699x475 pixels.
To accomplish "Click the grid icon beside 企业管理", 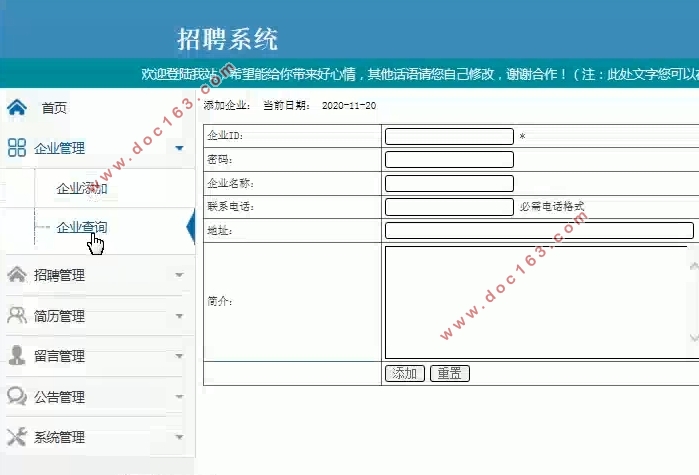I will [x=17, y=147].
